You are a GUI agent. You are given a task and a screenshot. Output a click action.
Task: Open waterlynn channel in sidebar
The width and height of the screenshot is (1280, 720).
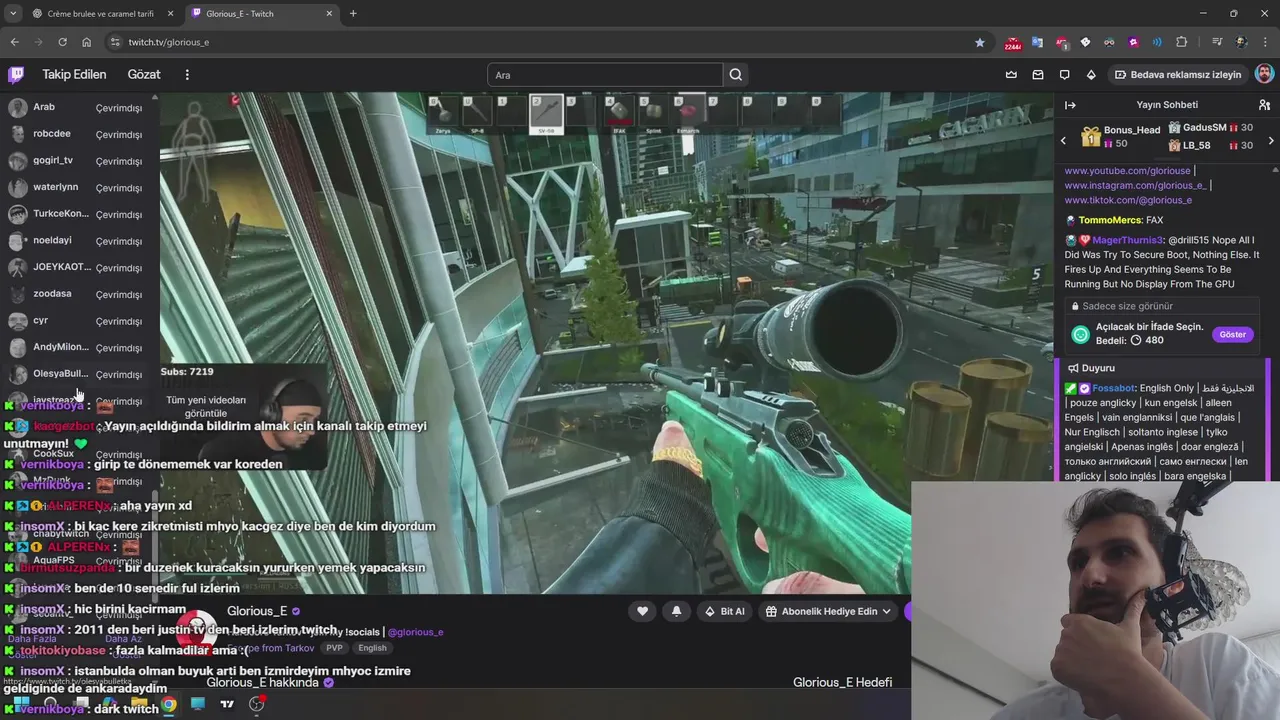tap(79, 187)
